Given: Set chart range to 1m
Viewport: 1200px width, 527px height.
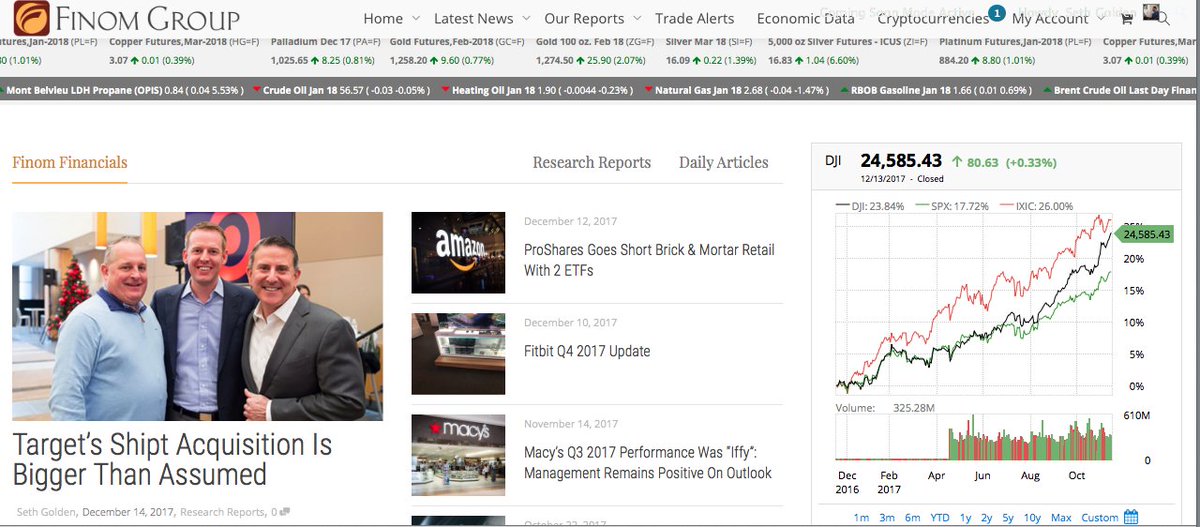Looking at the screenshot, I should point(861,518).
